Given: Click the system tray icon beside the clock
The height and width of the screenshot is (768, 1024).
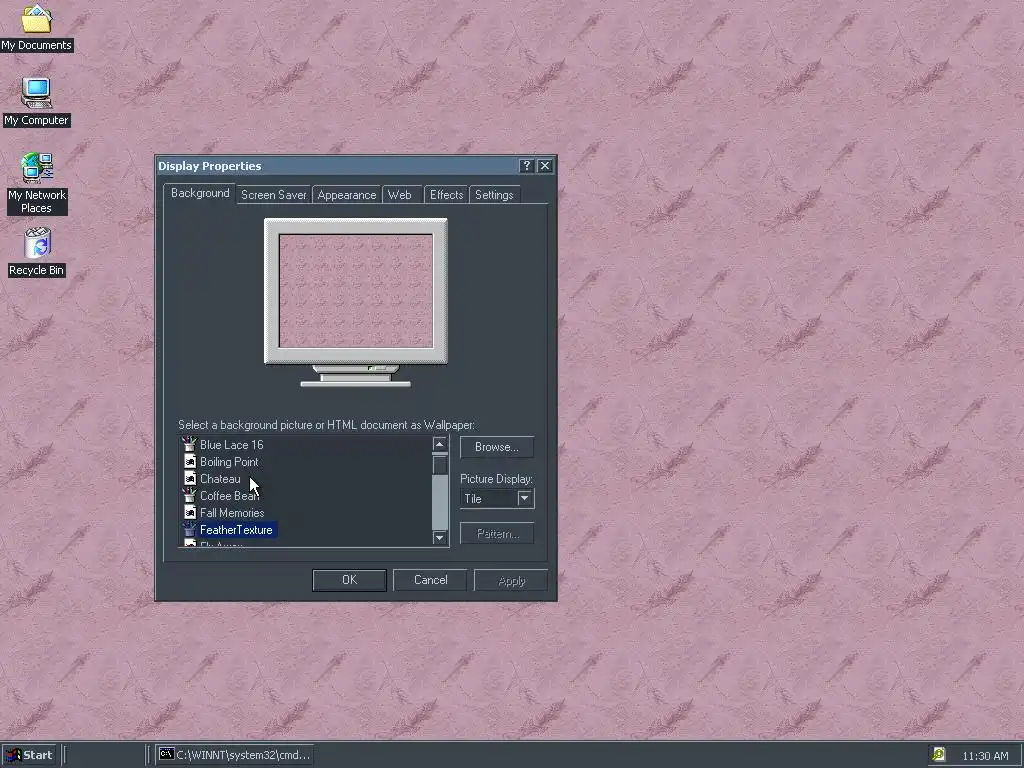Looking at the screenshot, I should pos(938,754).
